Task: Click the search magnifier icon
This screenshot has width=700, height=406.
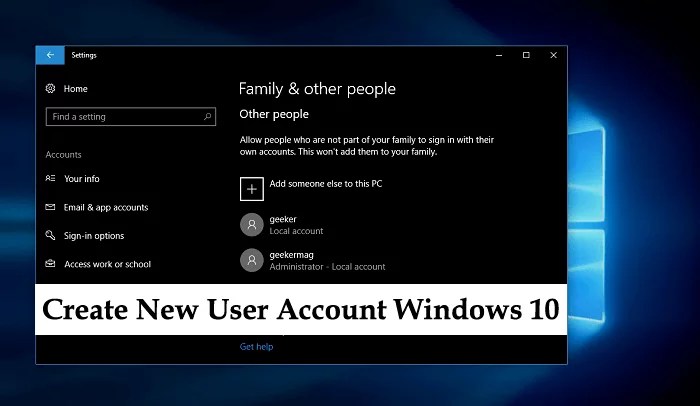Action: point(207,117)
